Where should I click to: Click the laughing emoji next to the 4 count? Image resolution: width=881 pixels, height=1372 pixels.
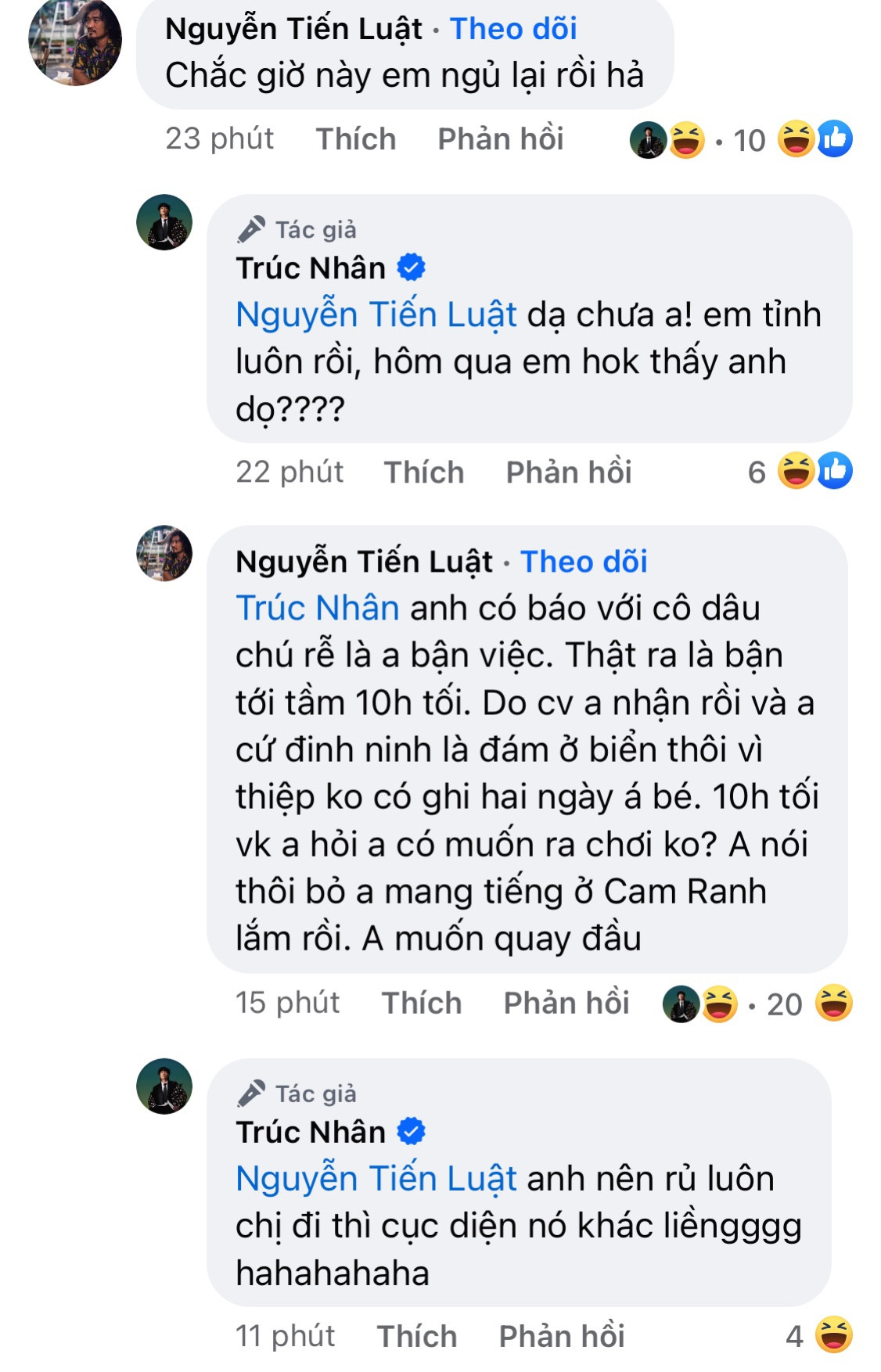pyautogui.click(x=833, y=1336)
